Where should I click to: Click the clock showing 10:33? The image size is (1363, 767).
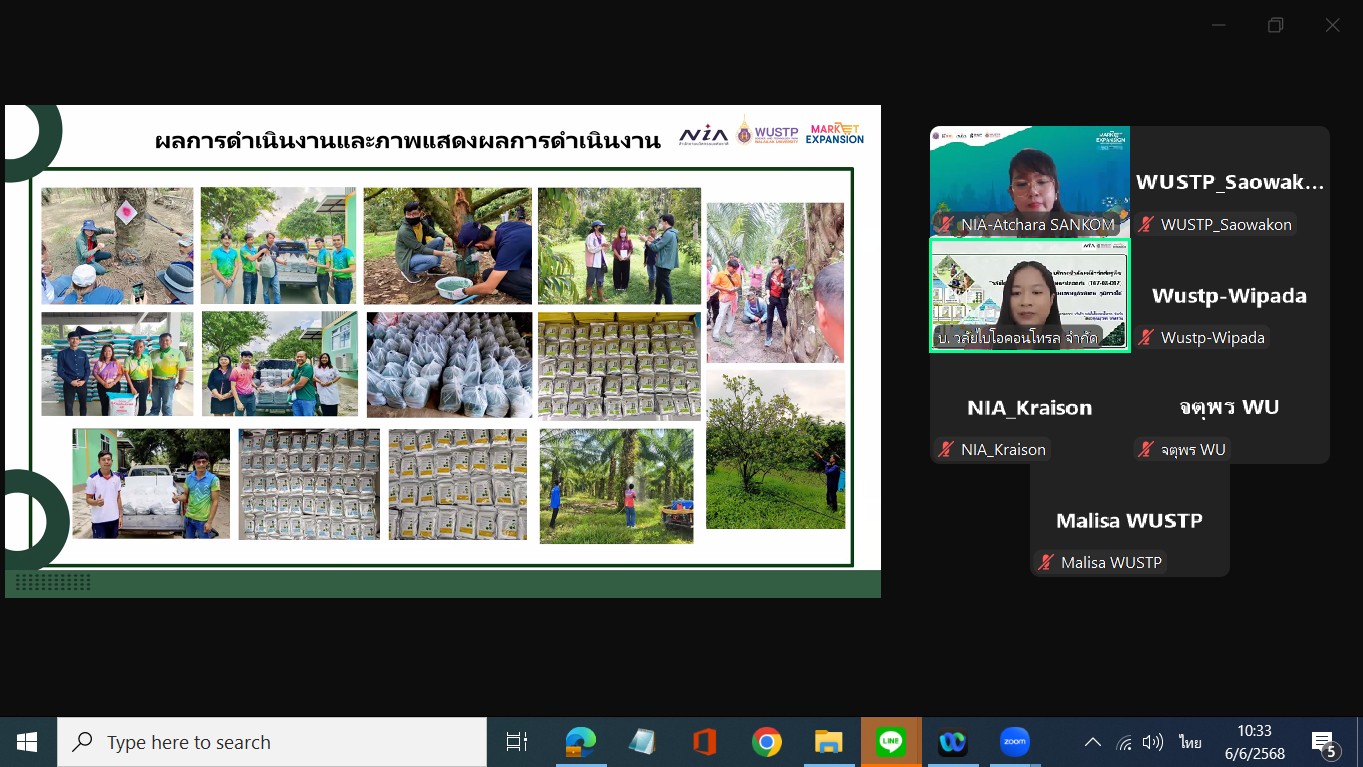(1254, 742)
